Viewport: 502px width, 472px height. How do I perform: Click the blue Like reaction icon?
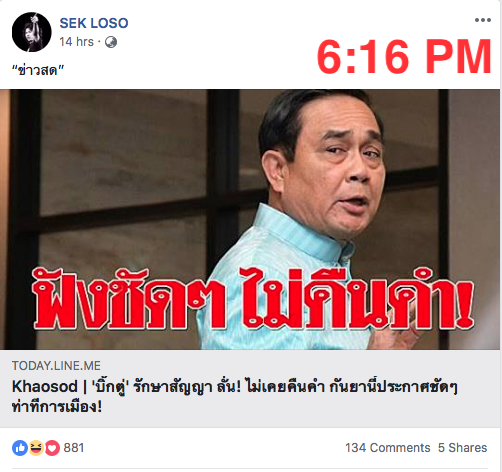[20, 448]
